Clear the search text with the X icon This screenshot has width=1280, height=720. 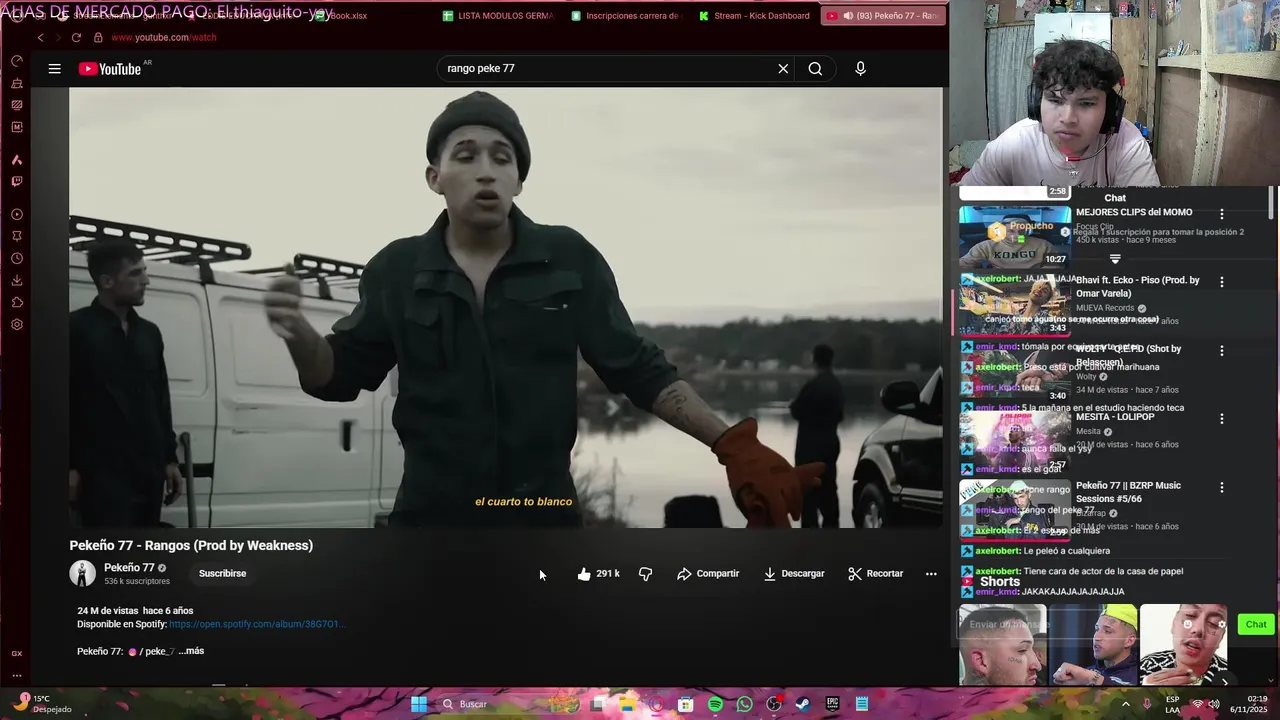click(x=783, y=69)
